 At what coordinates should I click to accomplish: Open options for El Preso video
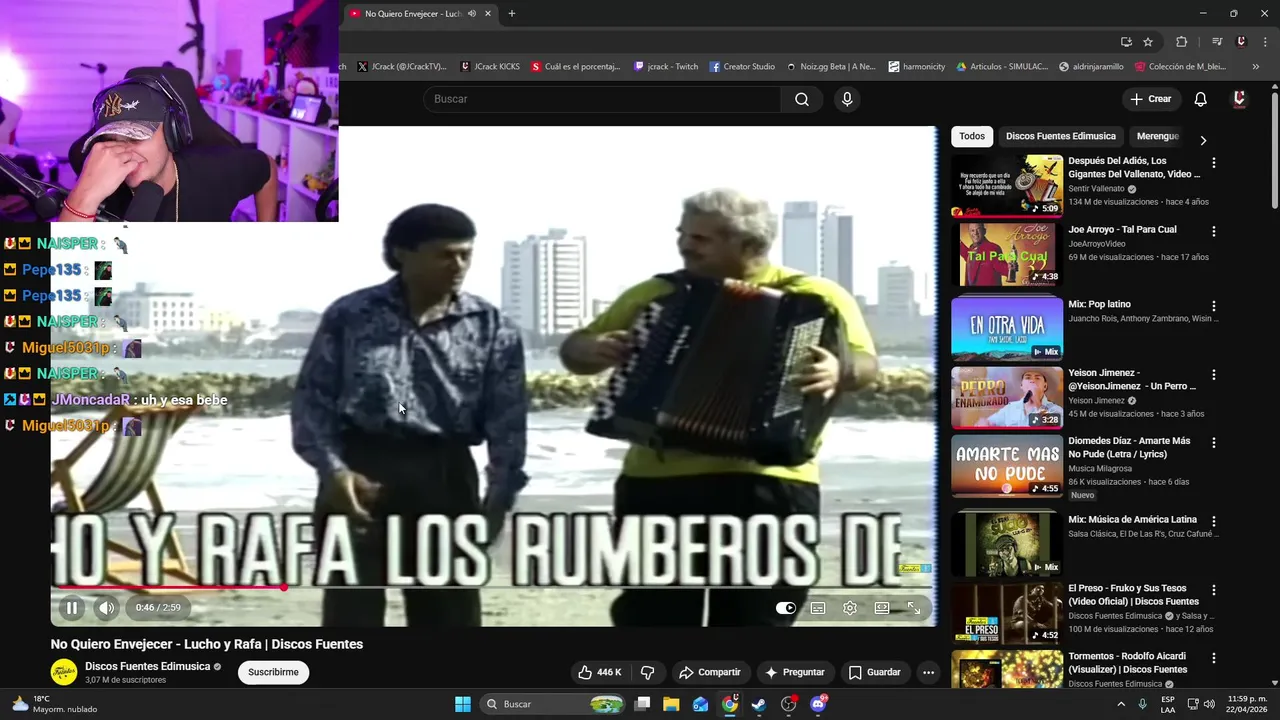[1214, 590]
